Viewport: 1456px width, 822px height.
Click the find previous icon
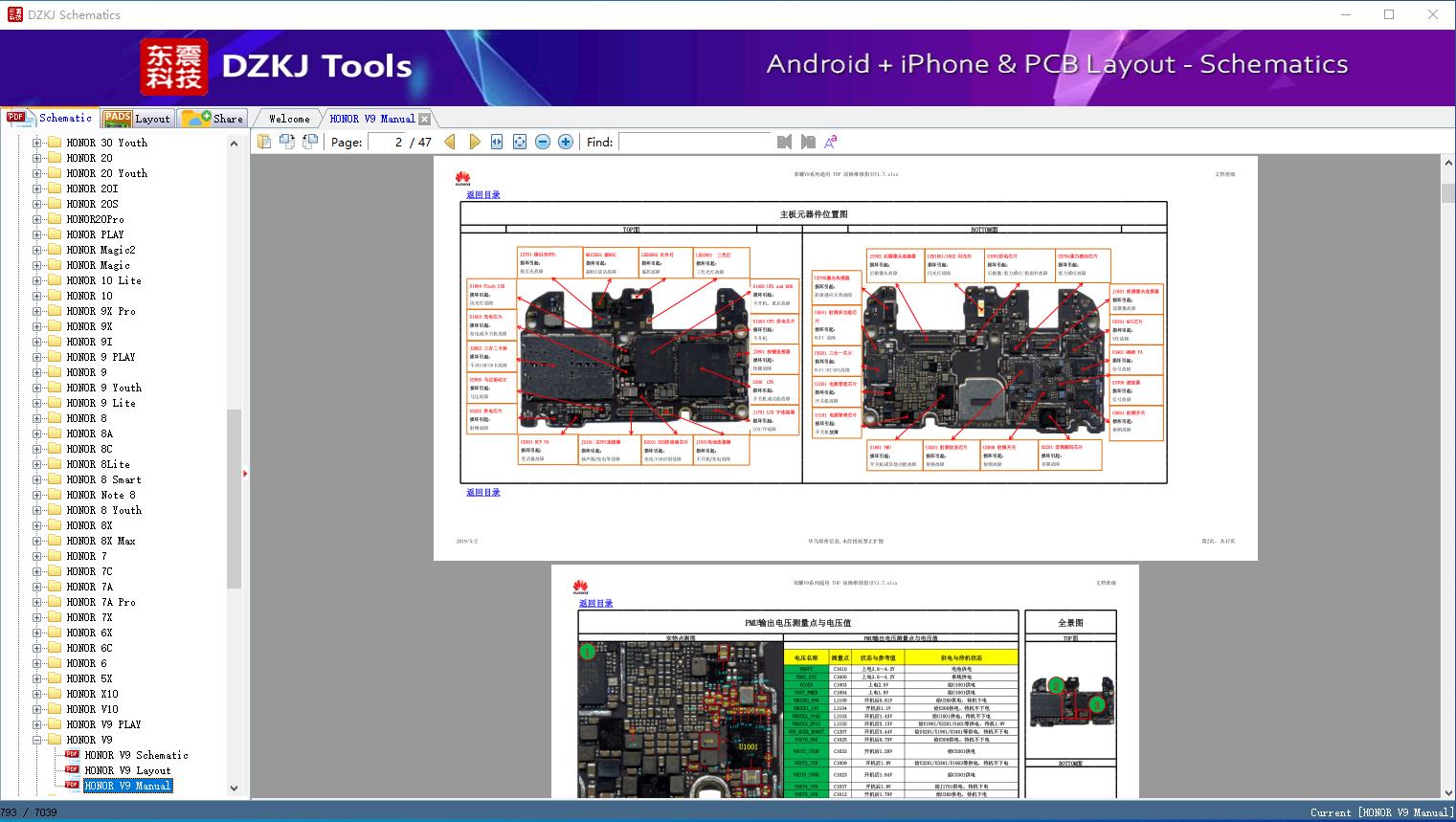(x=785, y=142)
